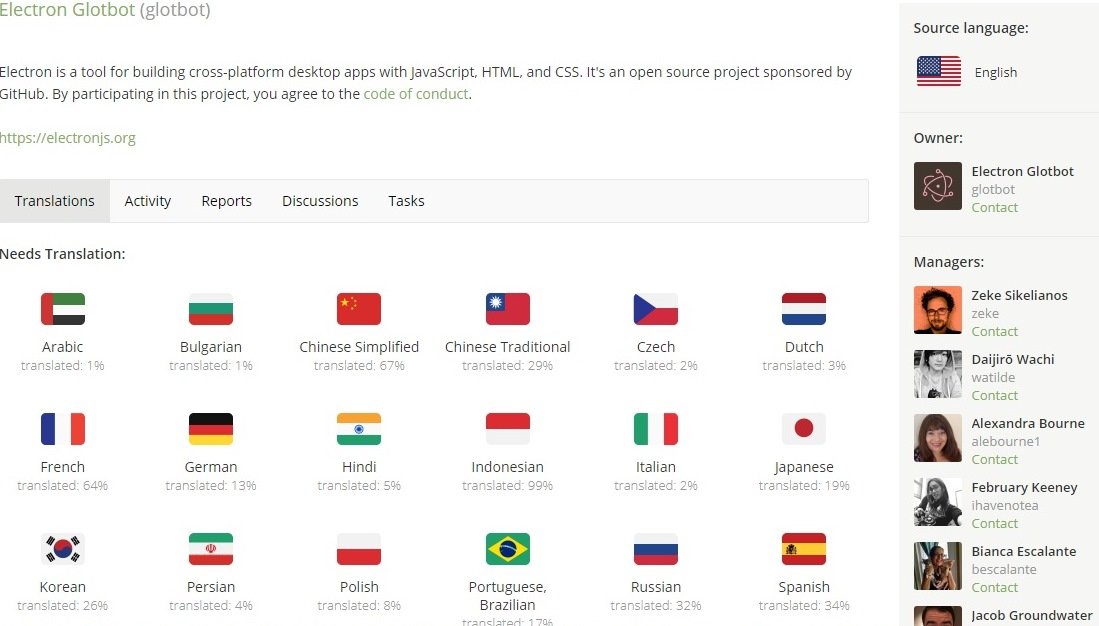
Task: Open Electron Glotbot owner avatar
Action: 938,186
